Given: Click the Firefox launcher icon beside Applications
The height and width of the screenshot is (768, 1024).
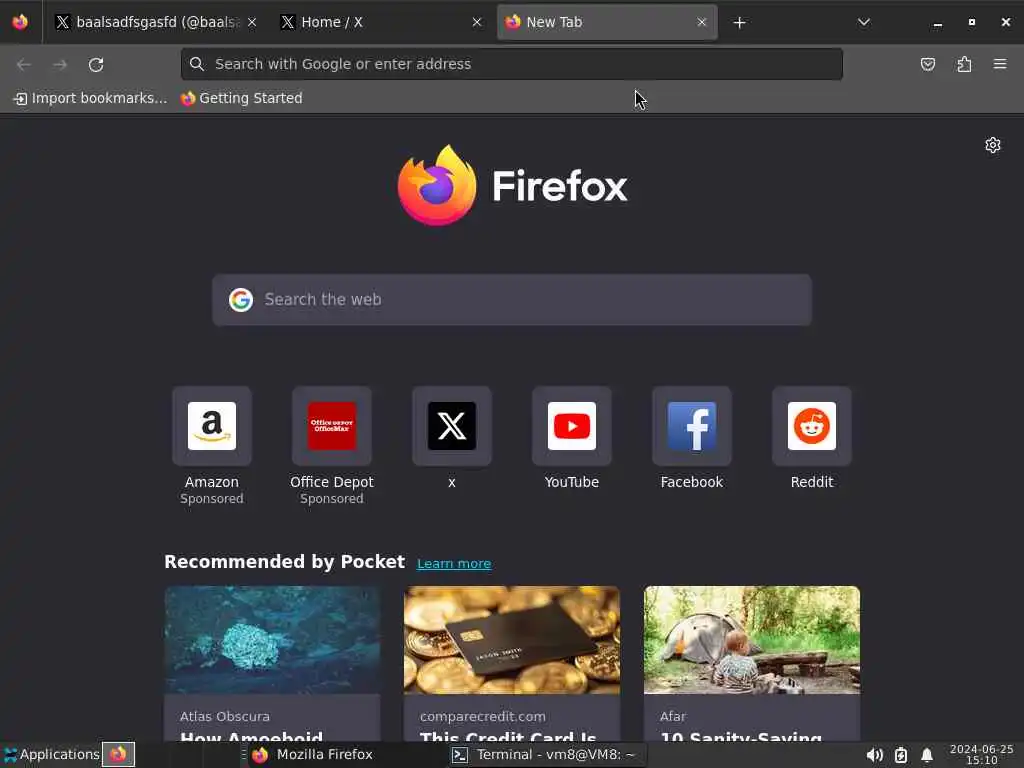Looking at the screenshot, I should coord(118,754).
